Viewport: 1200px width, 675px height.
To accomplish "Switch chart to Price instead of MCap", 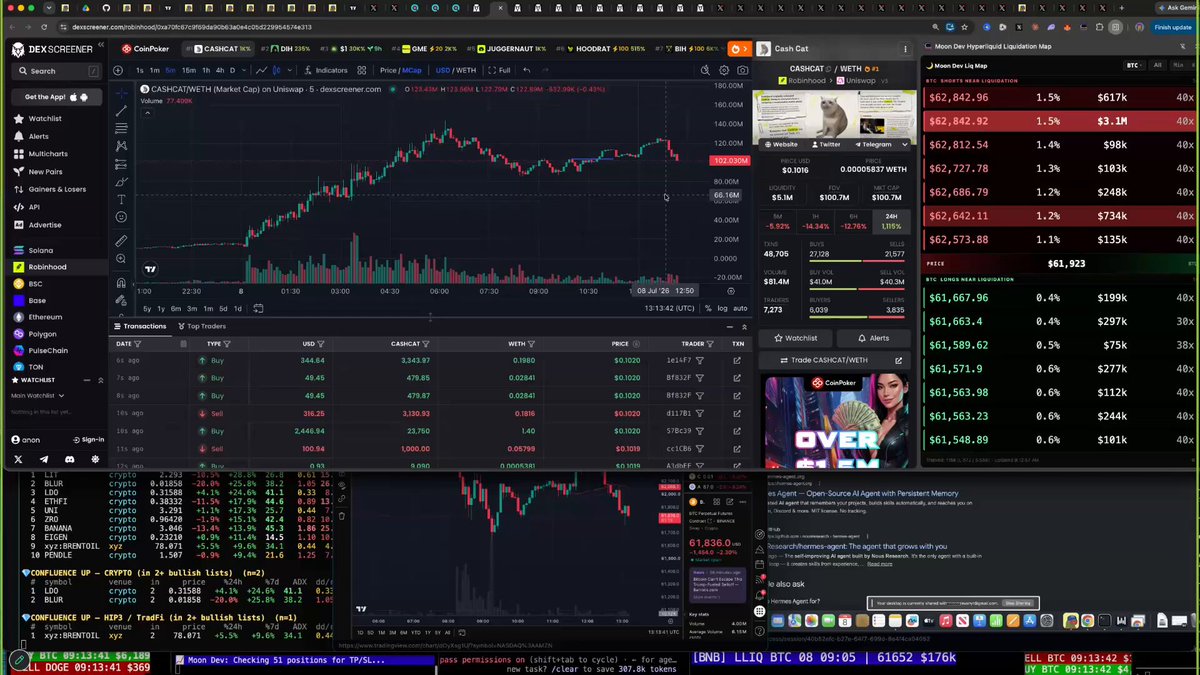I will pos(388,70).
